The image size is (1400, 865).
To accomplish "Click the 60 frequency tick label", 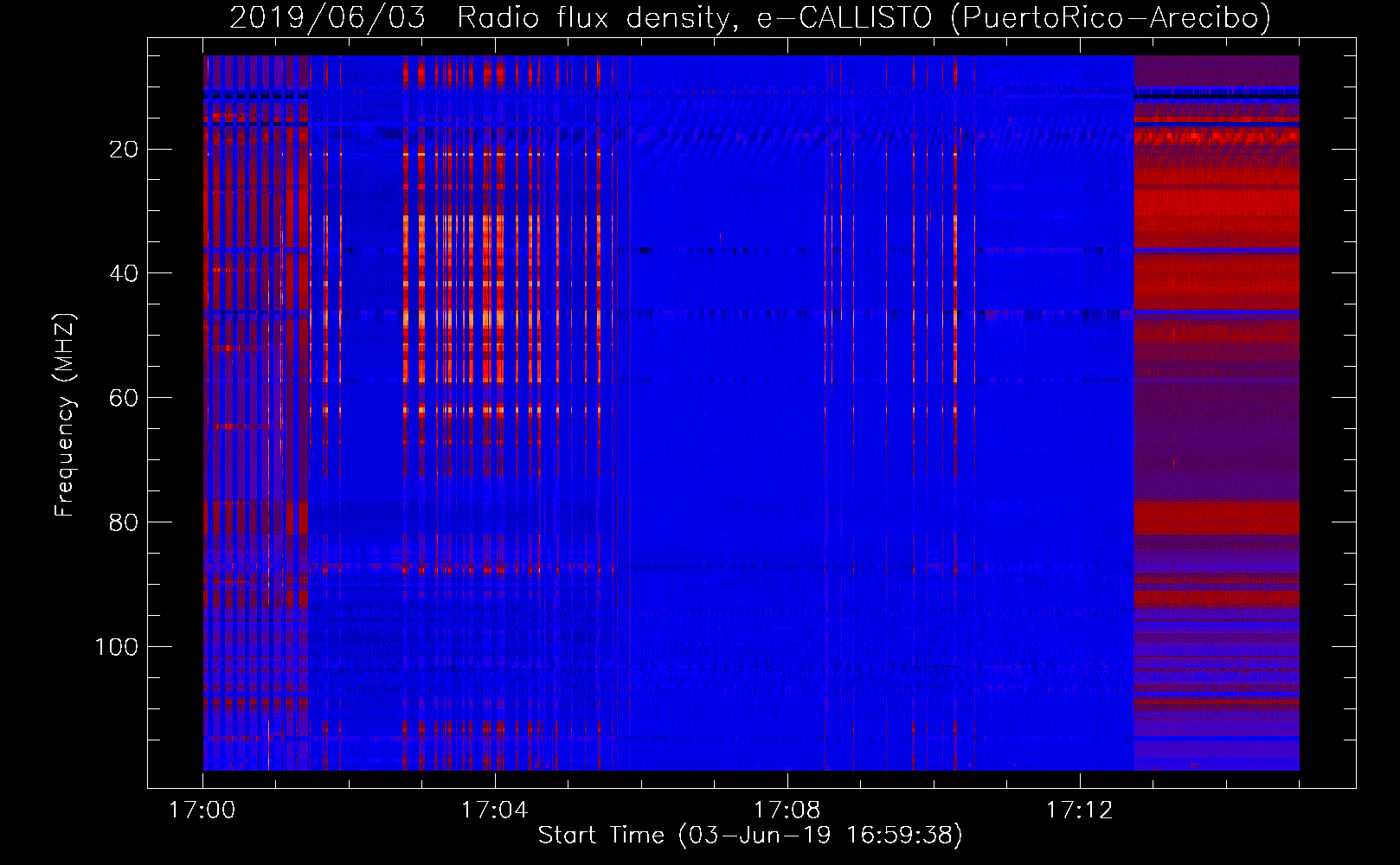I will (123, 398).
